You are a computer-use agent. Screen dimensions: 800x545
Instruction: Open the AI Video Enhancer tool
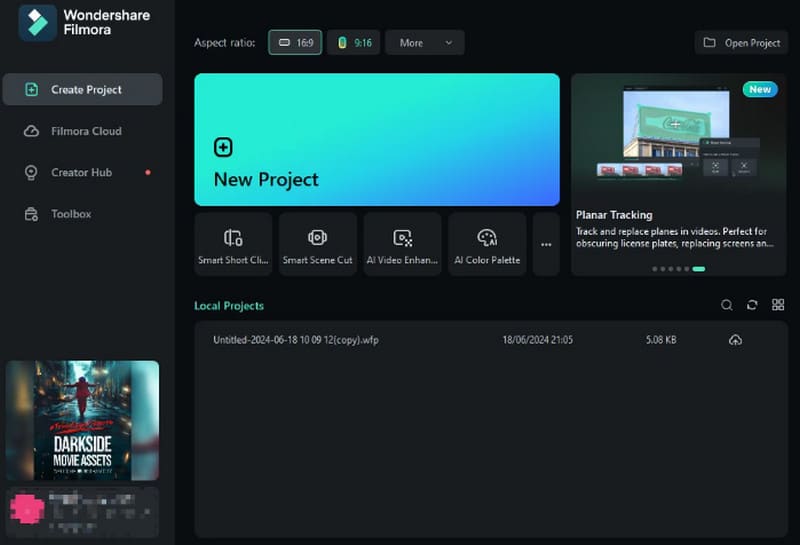pyautogui.click(x=402, y=243)
